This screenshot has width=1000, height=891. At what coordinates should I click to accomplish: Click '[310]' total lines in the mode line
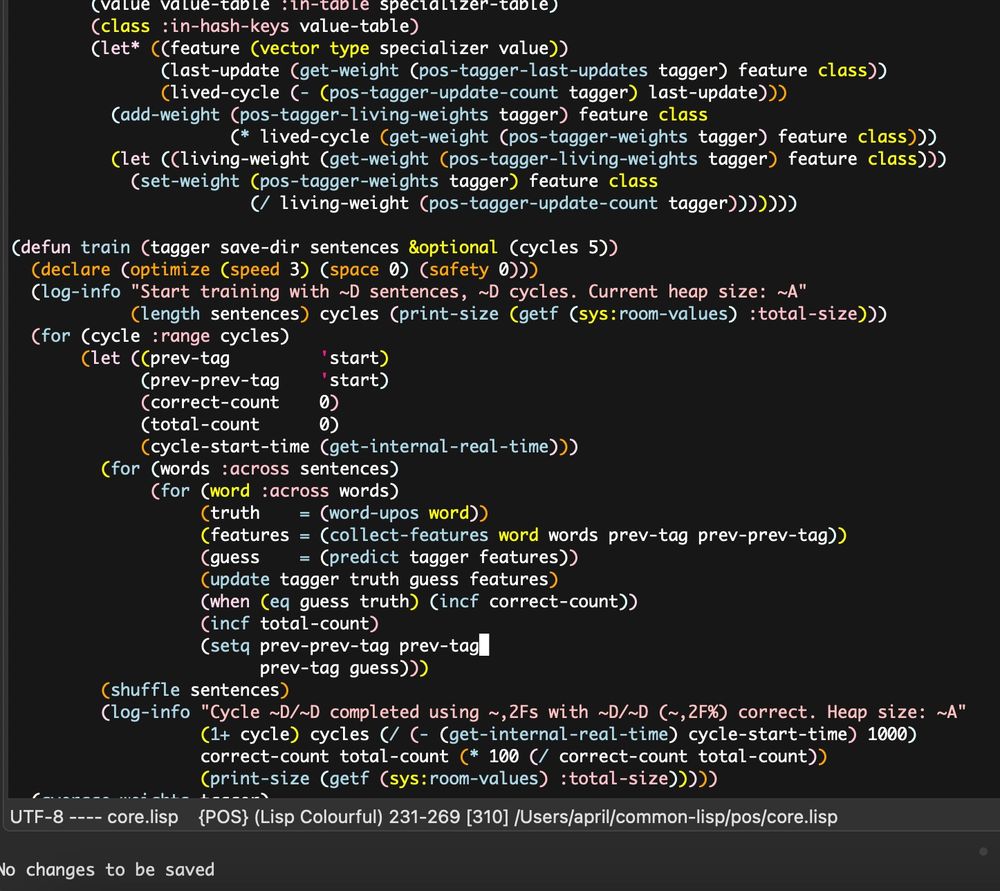pyautogui.click(x=487, y=817)
